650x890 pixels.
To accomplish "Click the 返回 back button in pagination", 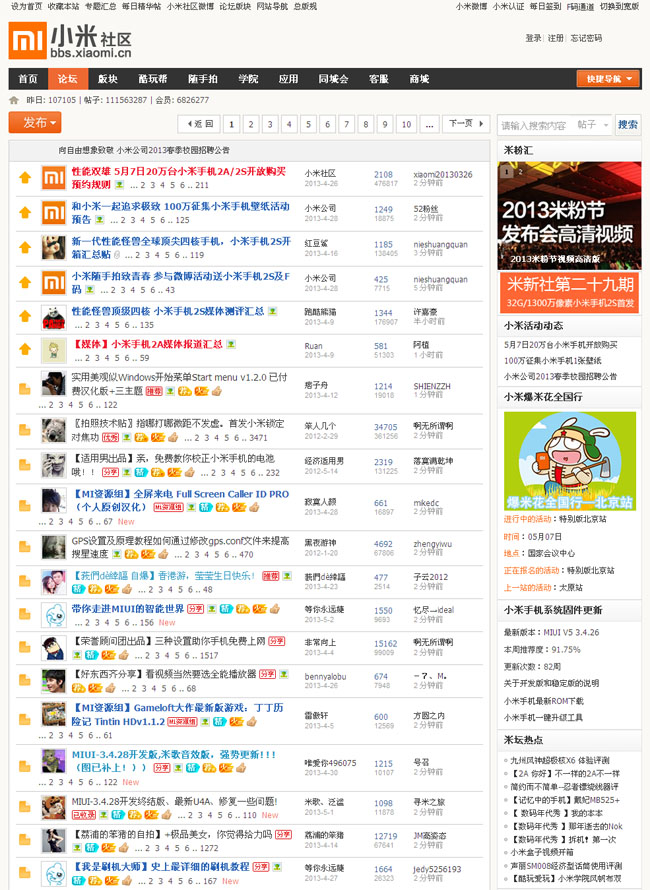I will [200, 124].
